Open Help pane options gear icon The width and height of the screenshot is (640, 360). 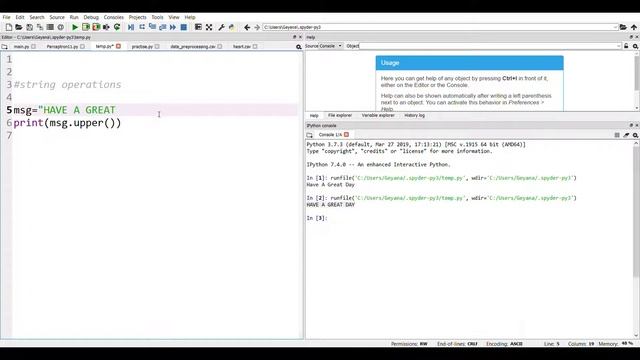636,46
